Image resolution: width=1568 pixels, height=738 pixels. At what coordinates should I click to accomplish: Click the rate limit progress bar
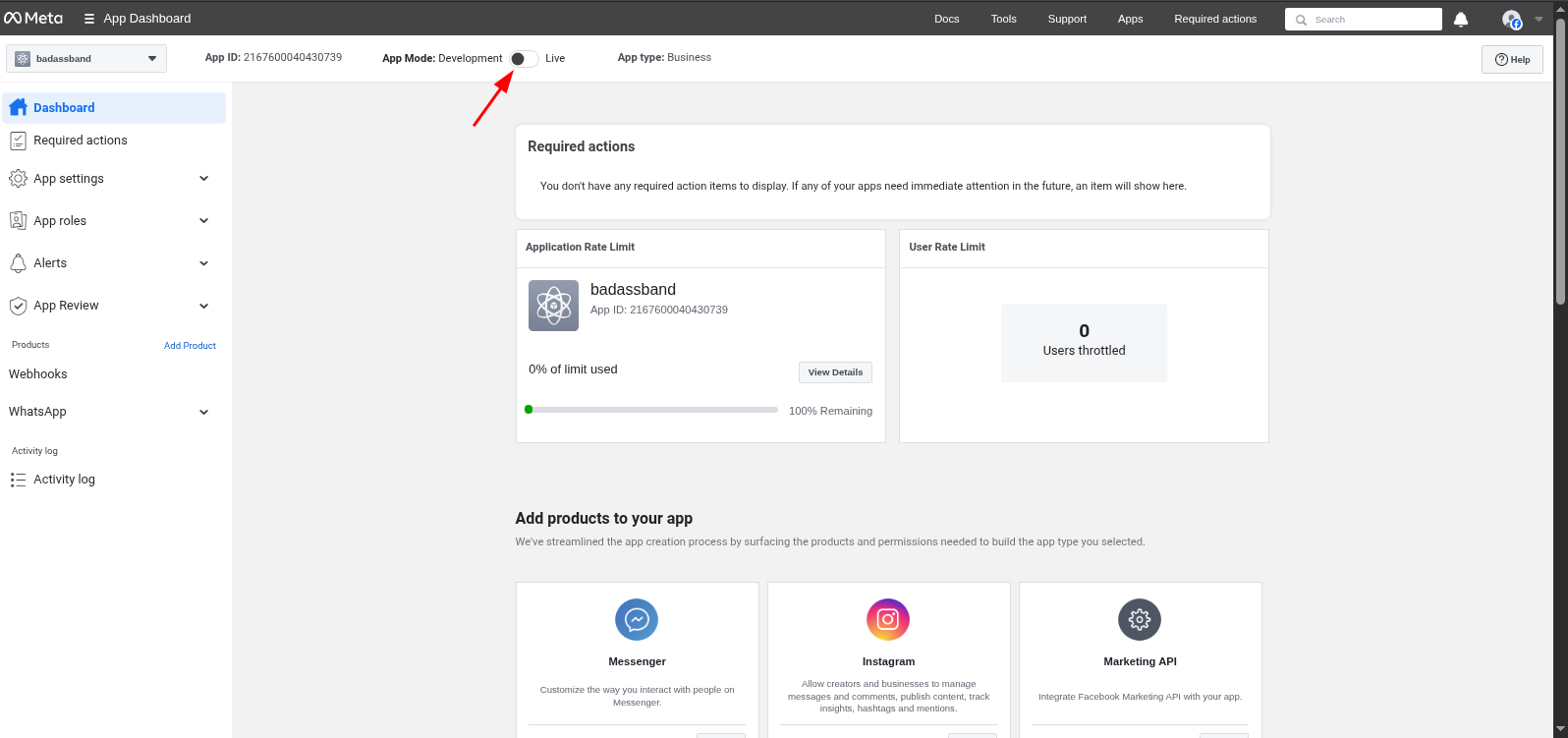point(652,410)
